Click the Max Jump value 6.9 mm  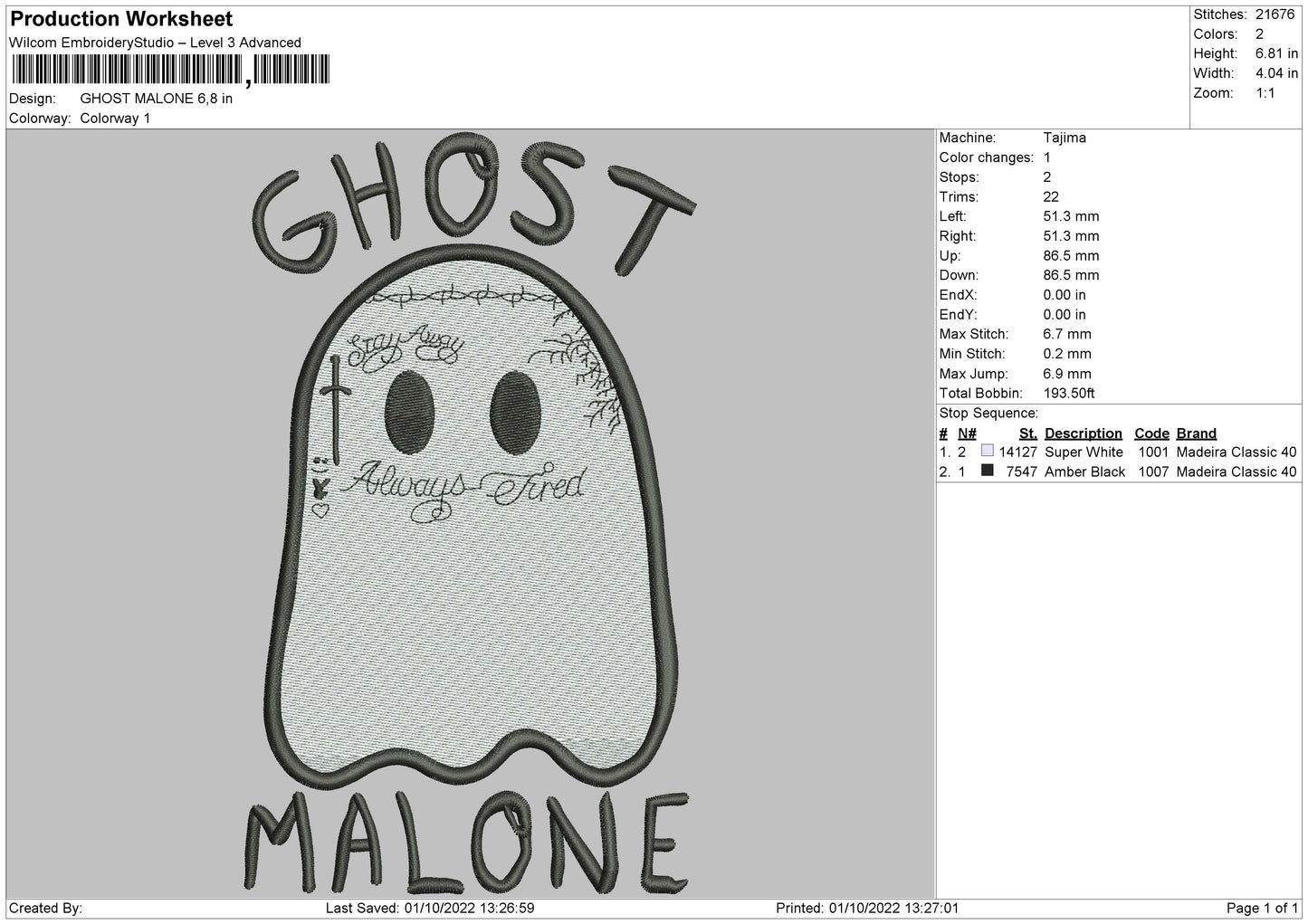coord(1067,374)
